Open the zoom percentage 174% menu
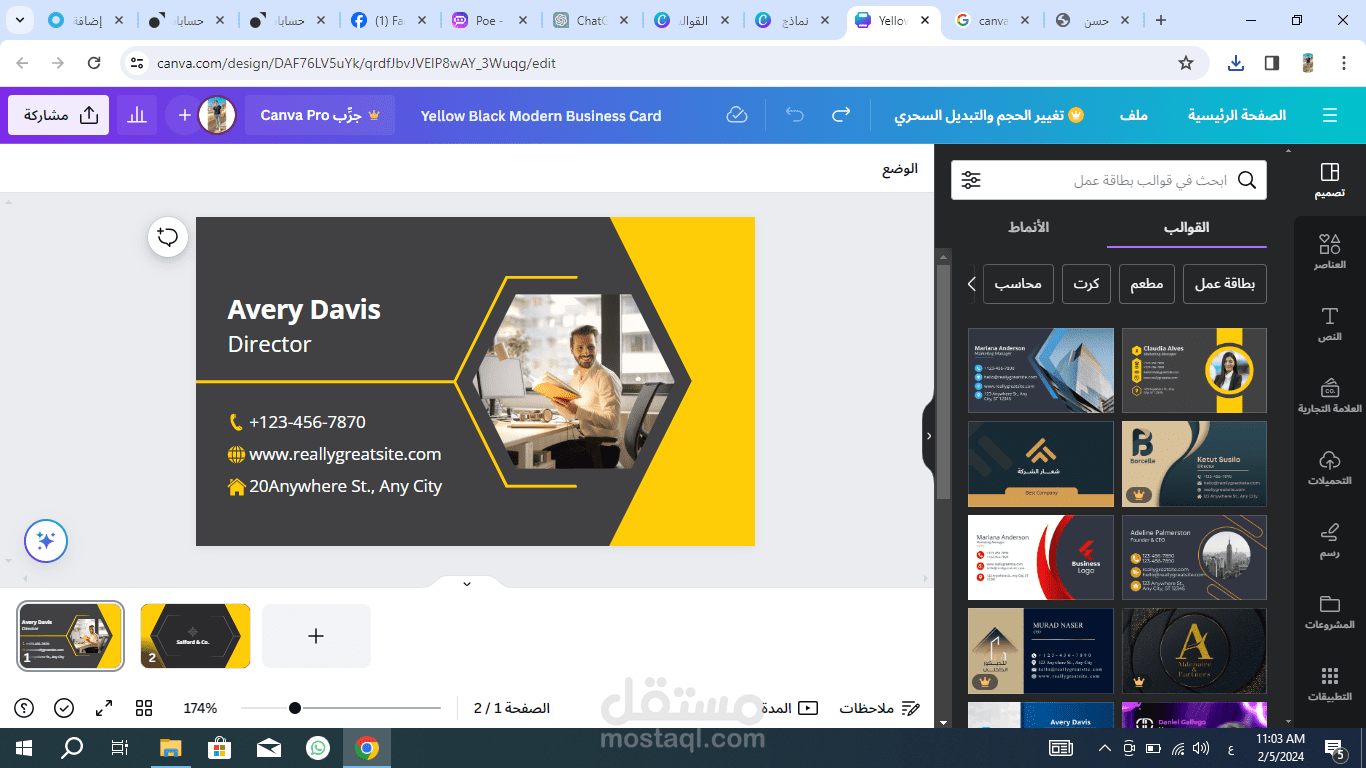Screen dimensions: 1366x768 click(200, 708)
